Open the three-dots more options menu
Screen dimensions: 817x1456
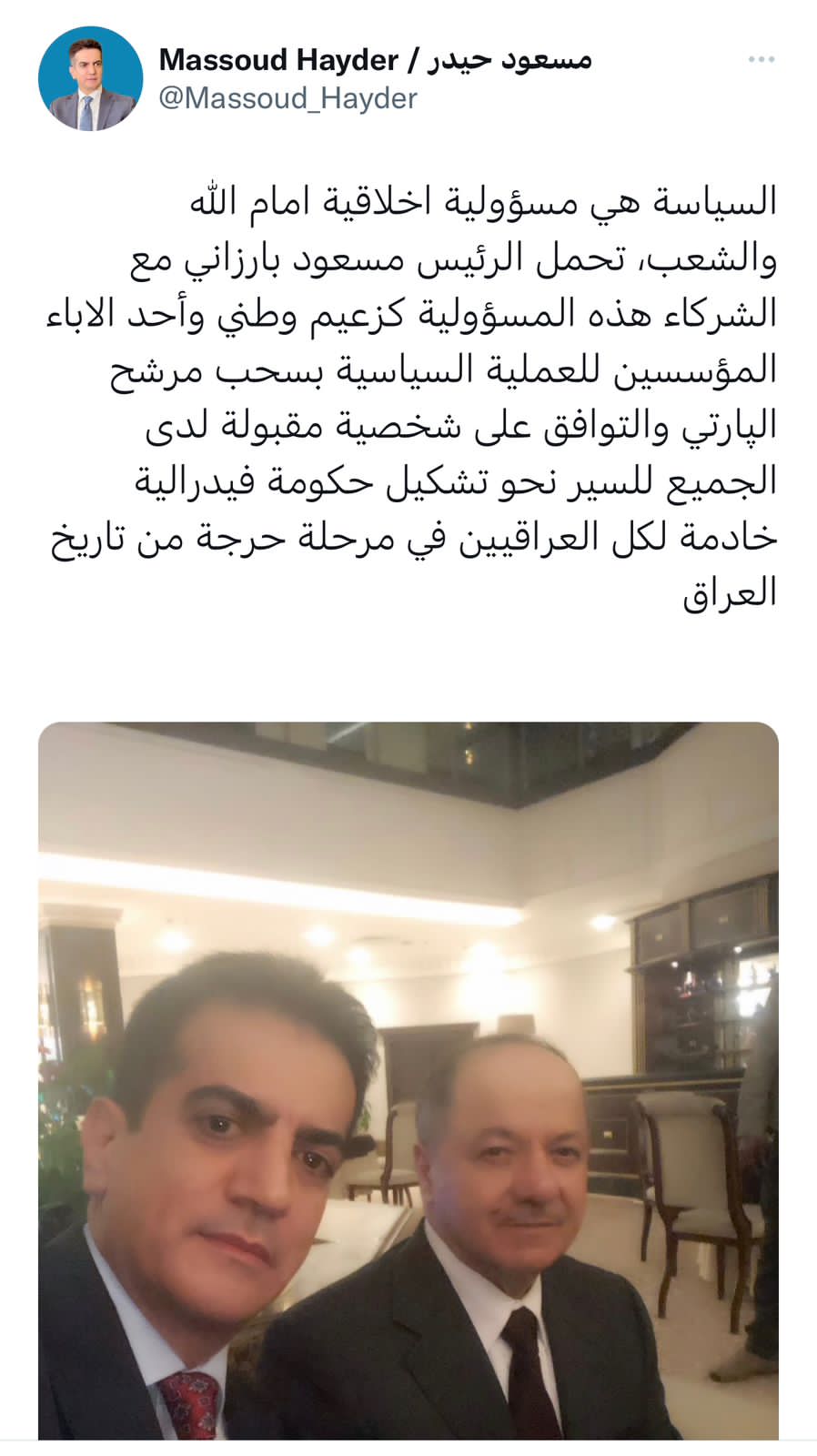click(761, 60)
